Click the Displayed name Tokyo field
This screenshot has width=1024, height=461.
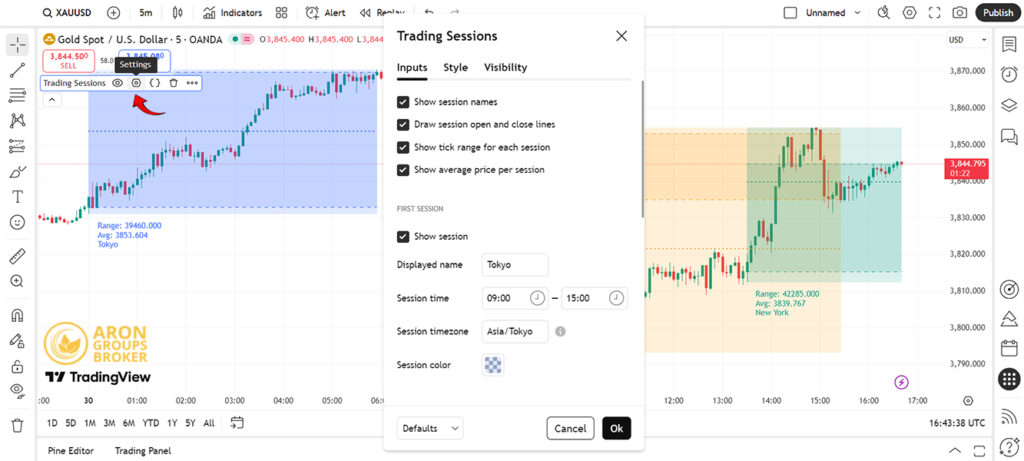[x=515, y=265]
